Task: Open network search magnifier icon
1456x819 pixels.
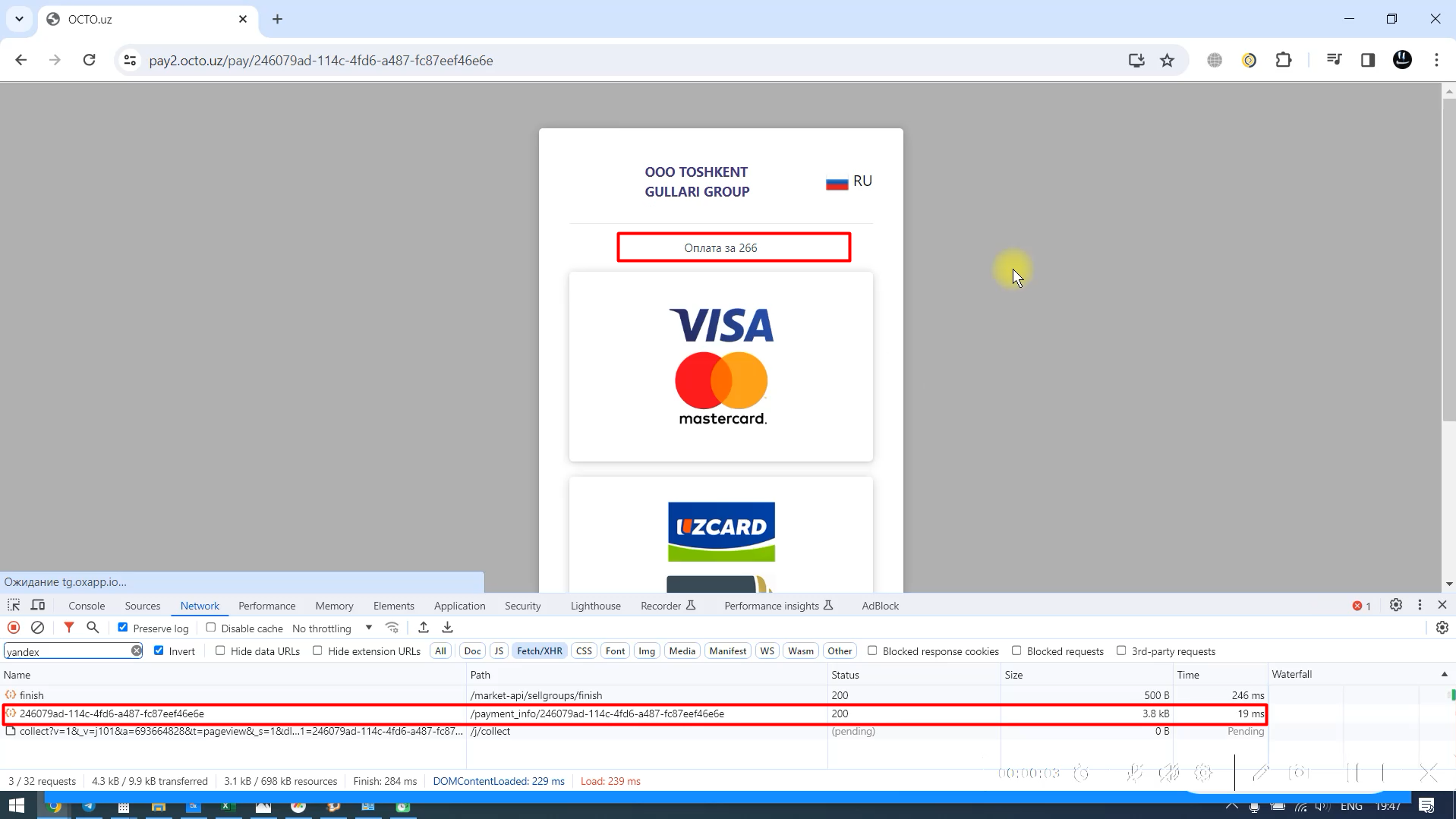Action: (x=93, y=628)
